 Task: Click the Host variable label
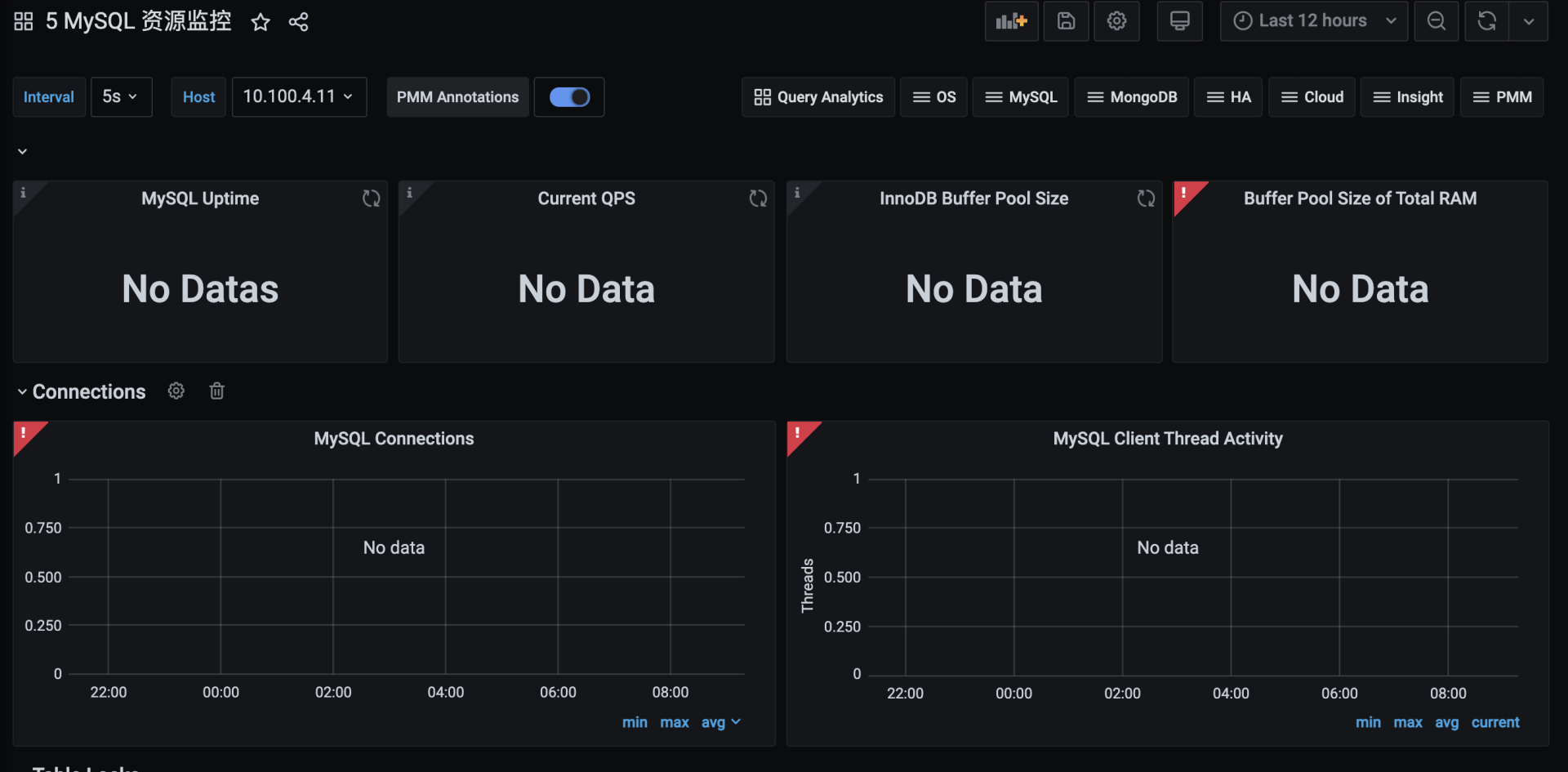click(198, 97)
